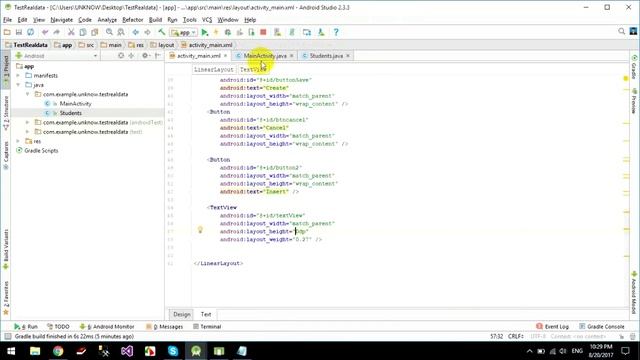
Task: Switch to the Students.java tab
Action: click(x=326, y=56)
